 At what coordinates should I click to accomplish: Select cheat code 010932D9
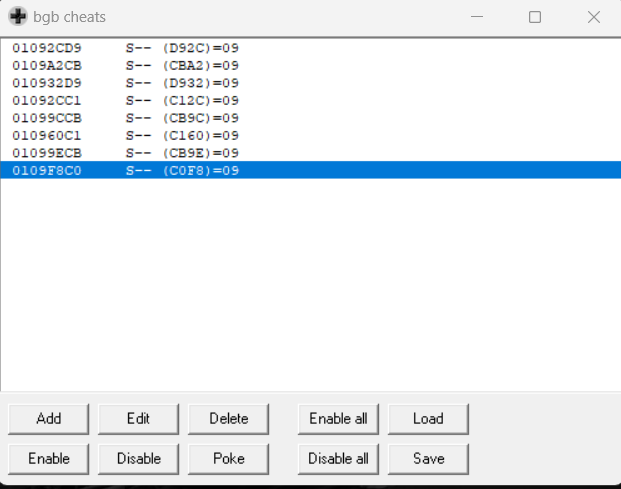[x=47, y=83]
